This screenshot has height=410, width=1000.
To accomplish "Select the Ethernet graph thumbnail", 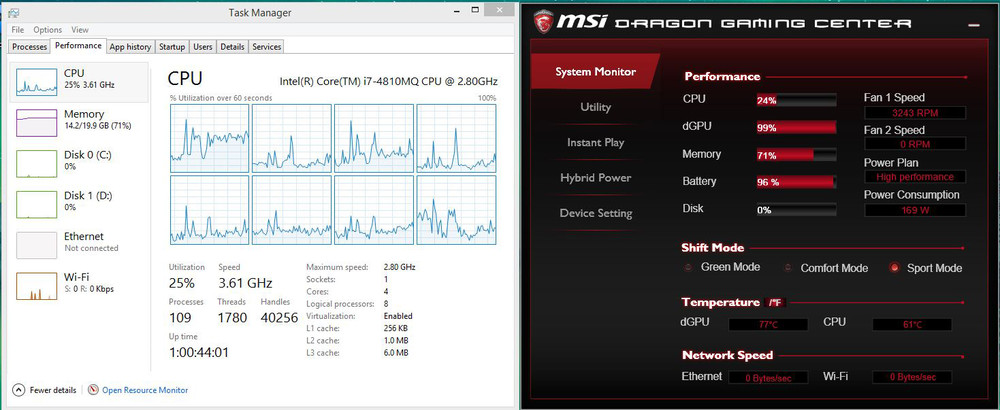I will pos(36,245).
